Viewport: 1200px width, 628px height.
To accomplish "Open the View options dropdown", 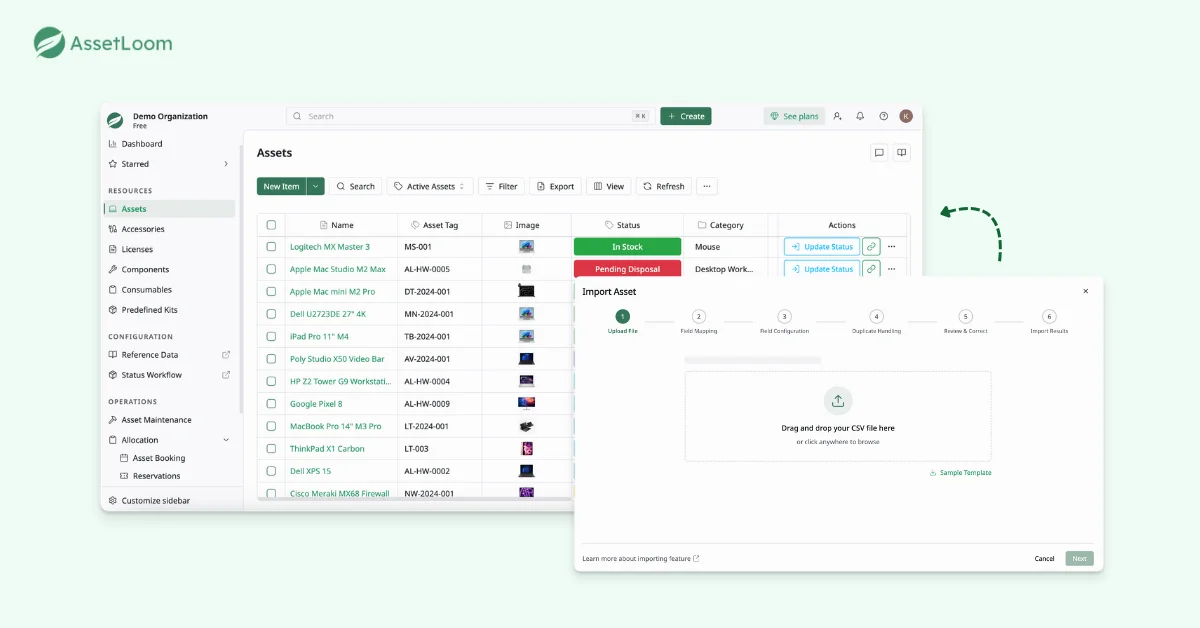I will (608, 186).
